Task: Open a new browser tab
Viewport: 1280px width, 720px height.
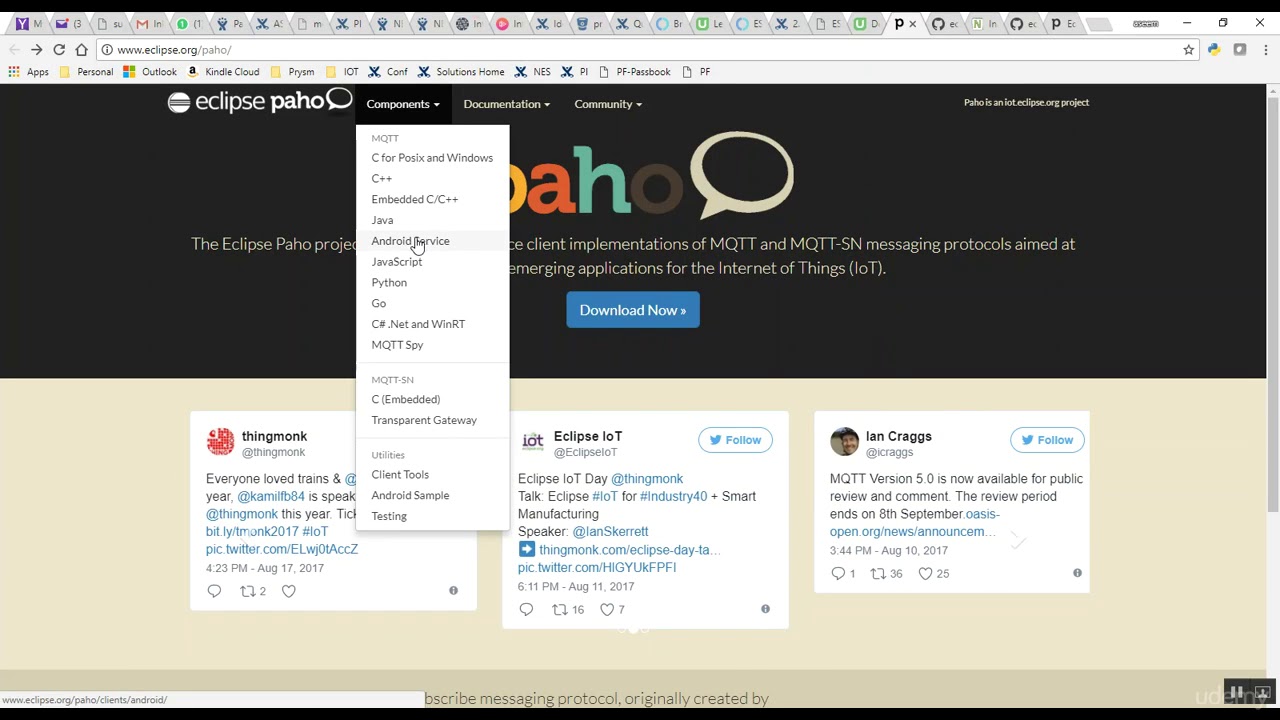Action: click(x=1098, y=24)
